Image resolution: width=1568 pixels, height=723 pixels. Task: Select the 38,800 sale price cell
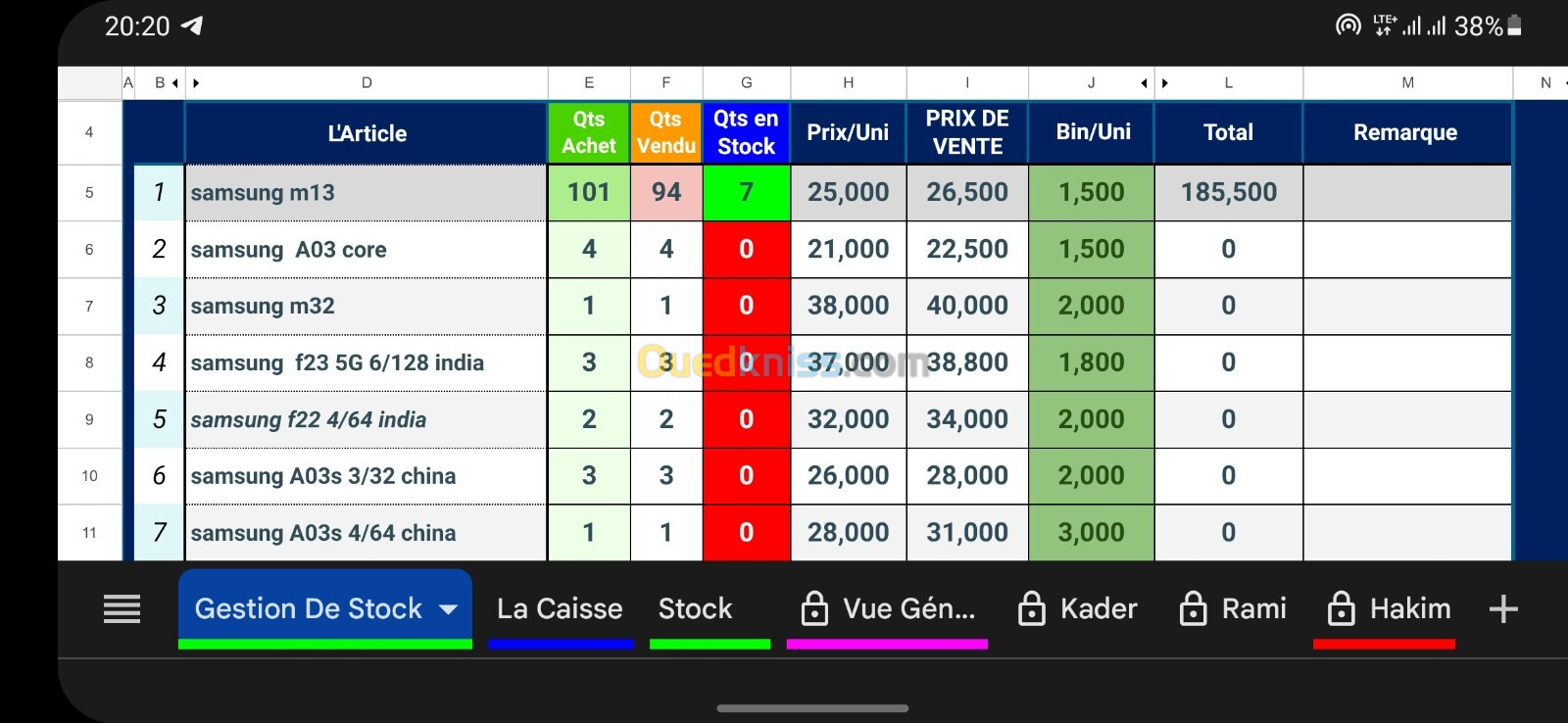pos(967,362)
